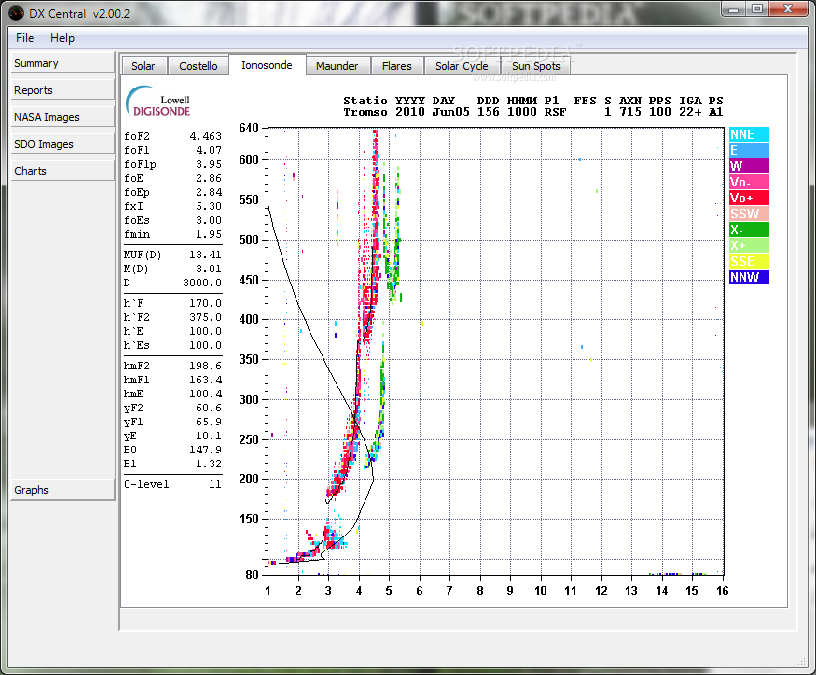This screenshot has width=816, height=675.
Task: Open the Sun Spots tab
Action: tap(536, 66)
